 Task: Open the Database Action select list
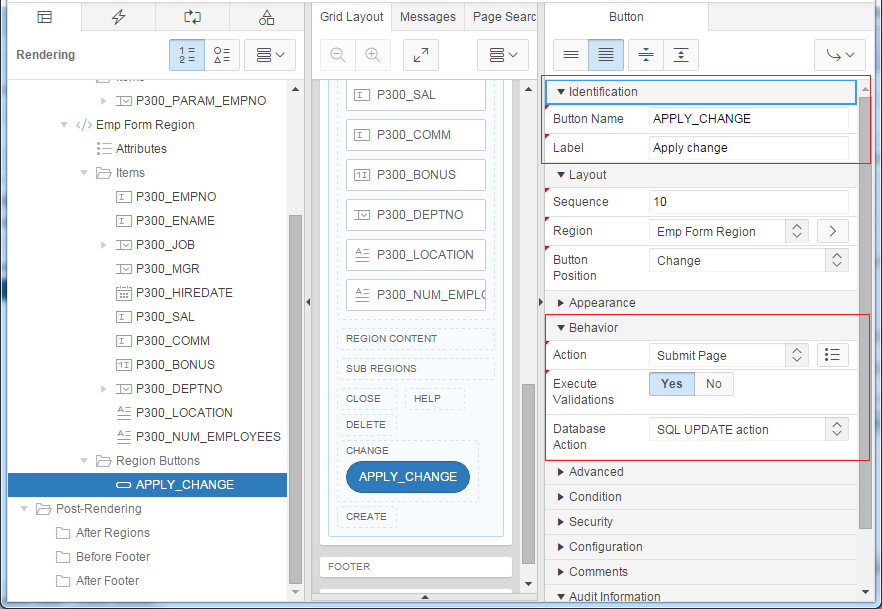point(749,429)
